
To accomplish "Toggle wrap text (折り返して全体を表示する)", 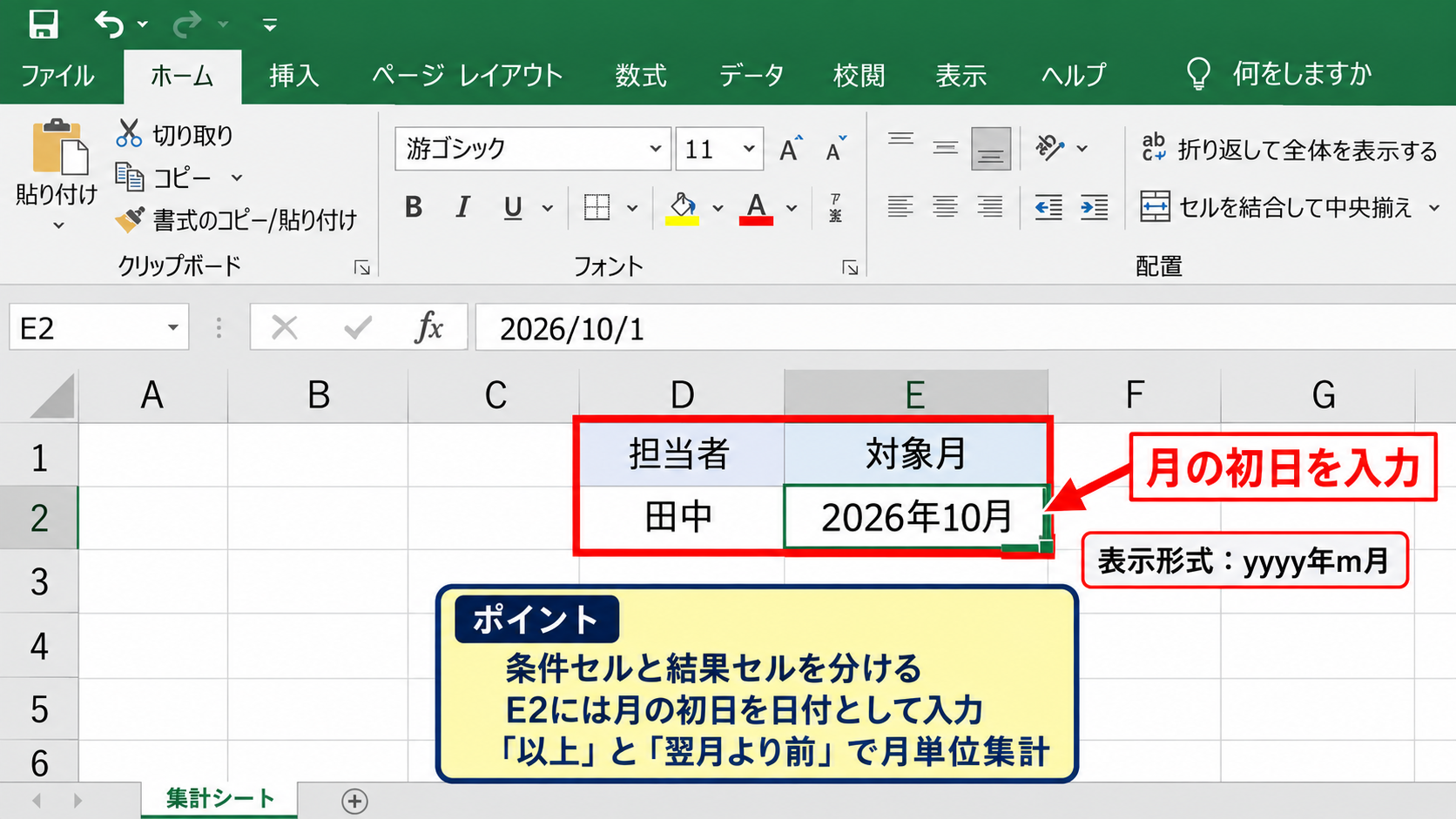I will tap(1290, 150).
